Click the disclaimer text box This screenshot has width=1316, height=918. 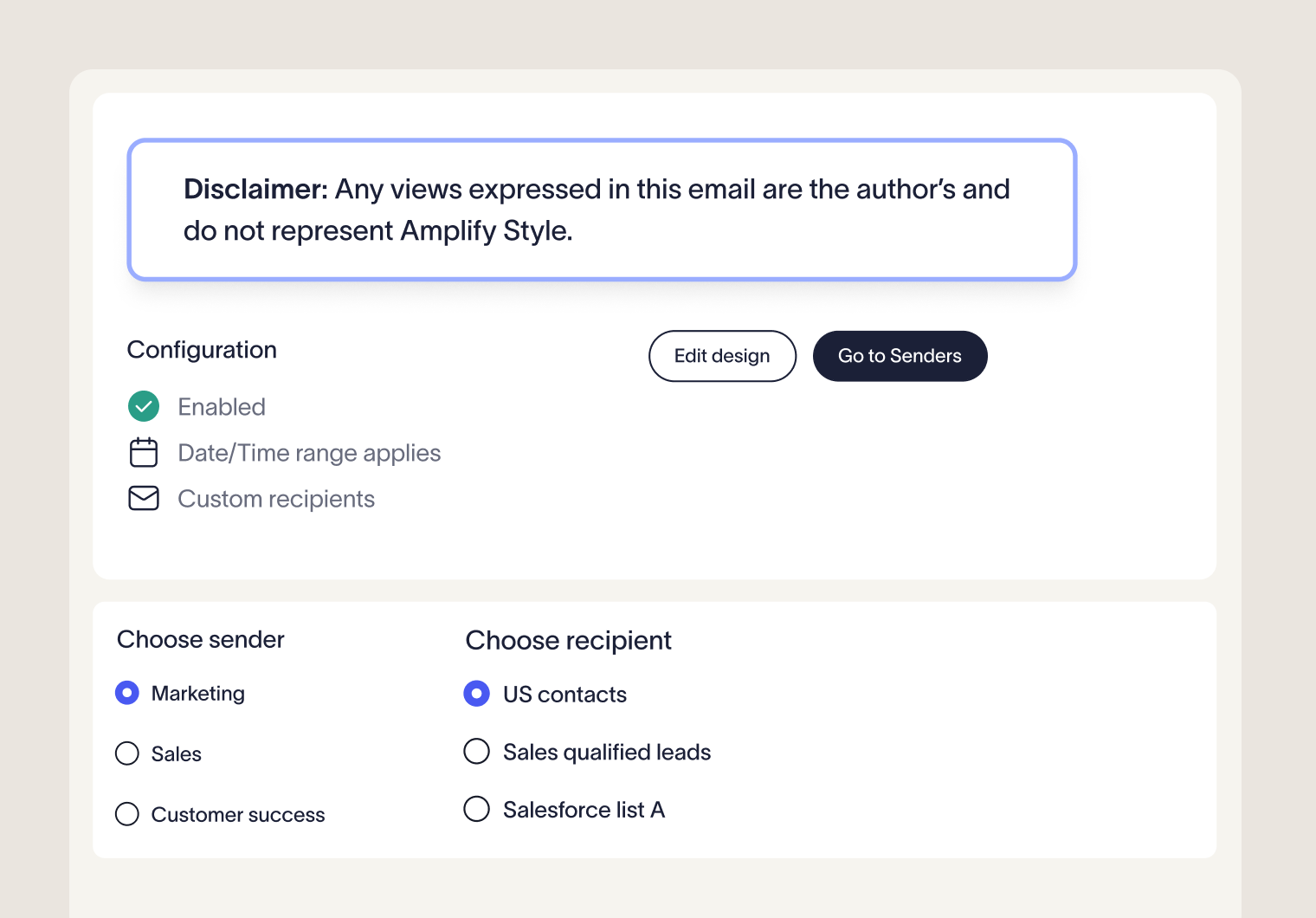(603, 209)
